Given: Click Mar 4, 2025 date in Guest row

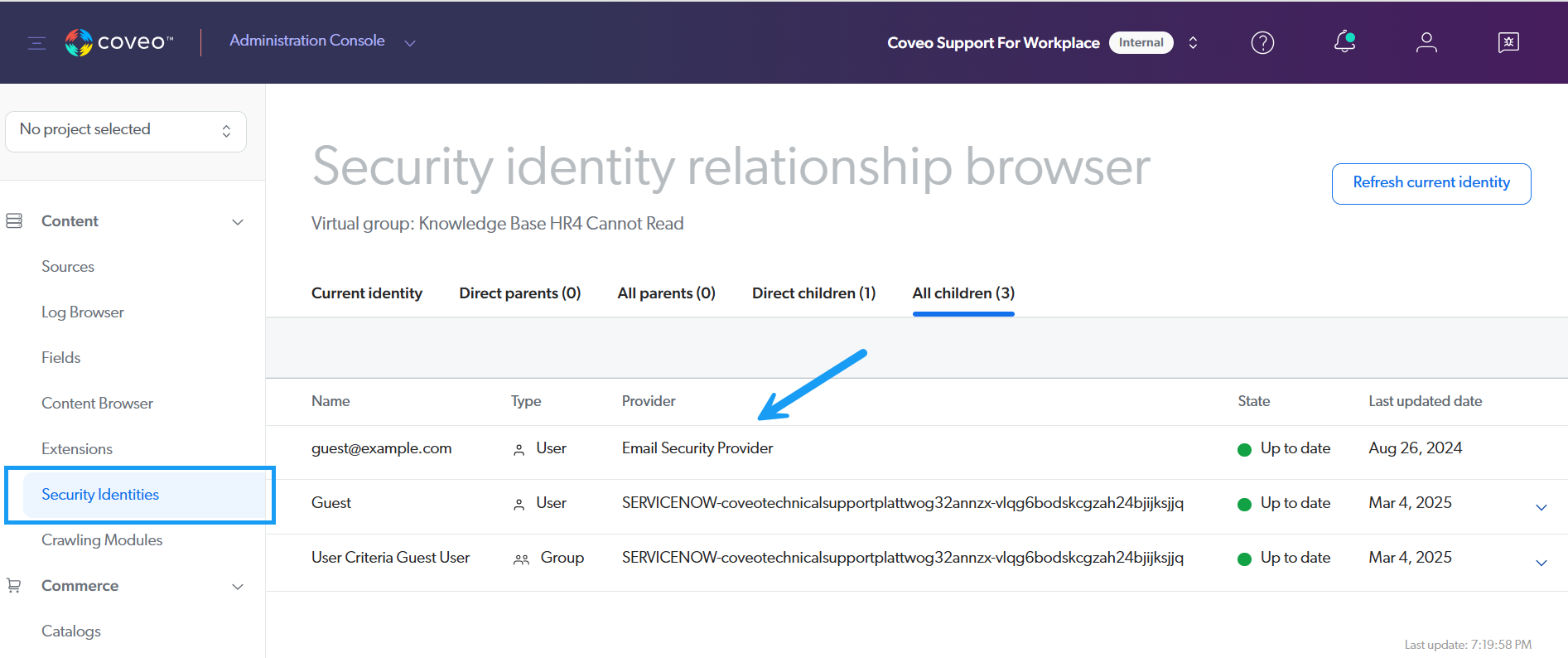Looking at the screenshot, I should click(x=1410, y=503).
